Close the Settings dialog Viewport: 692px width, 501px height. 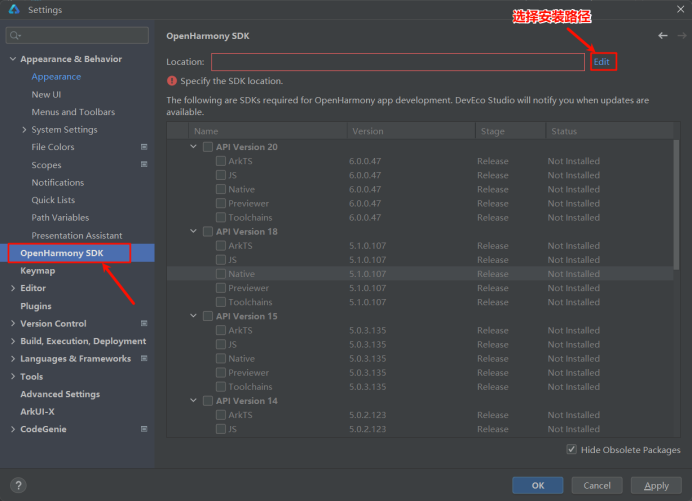(x=681, y=9)
